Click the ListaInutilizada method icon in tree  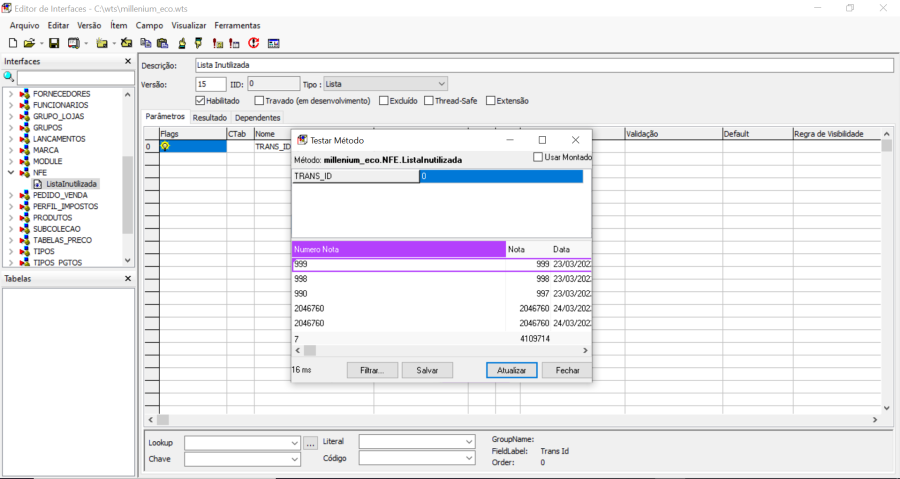(x=38, y=184)
